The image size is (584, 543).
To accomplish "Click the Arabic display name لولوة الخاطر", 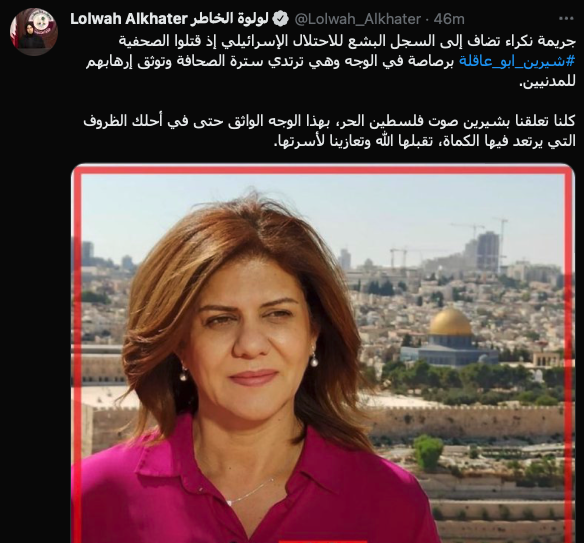I will [x=229, y=19].
